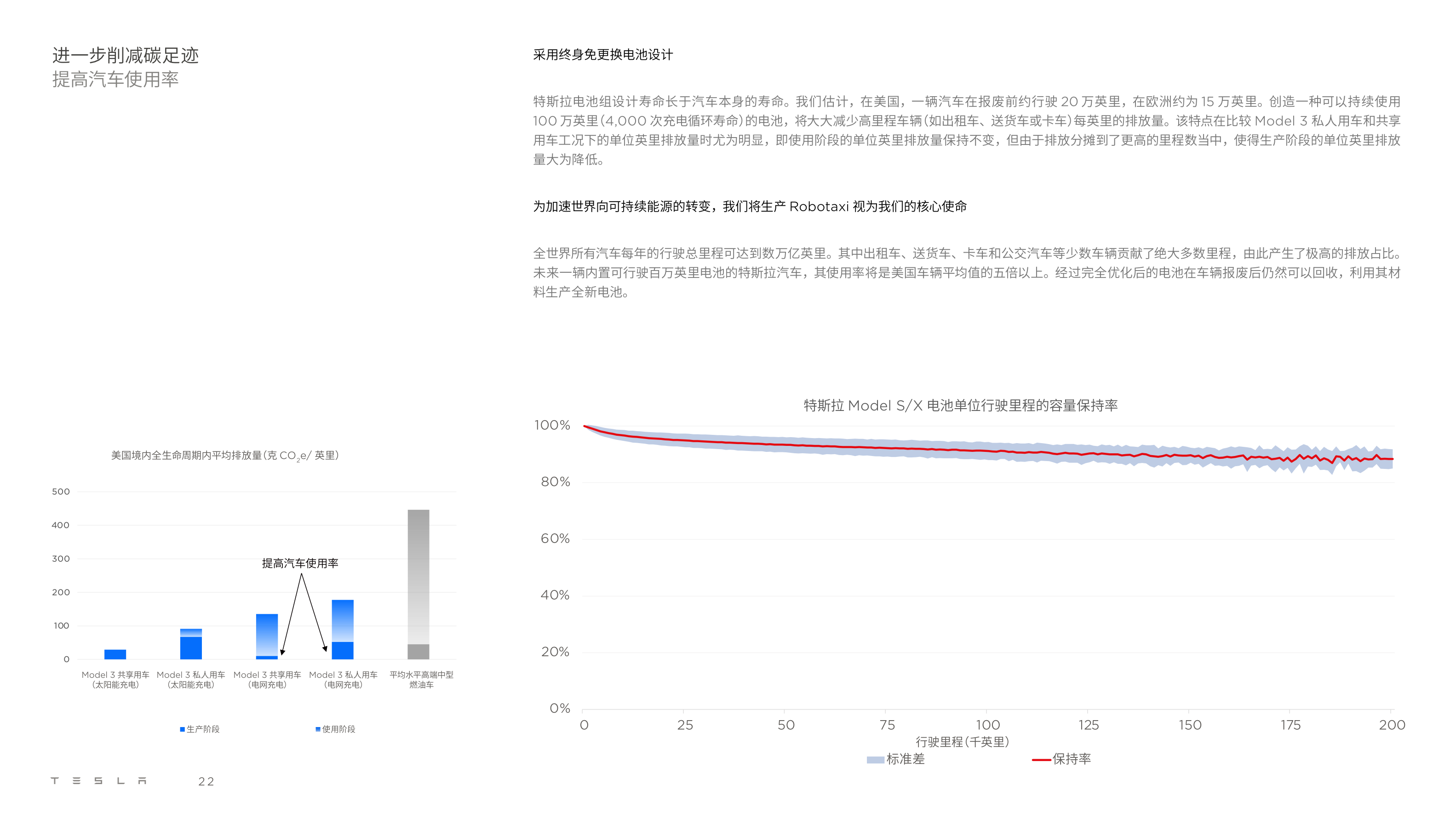
Task: Click the 25 x-axis tick label
Action: [x=685, y=726]
